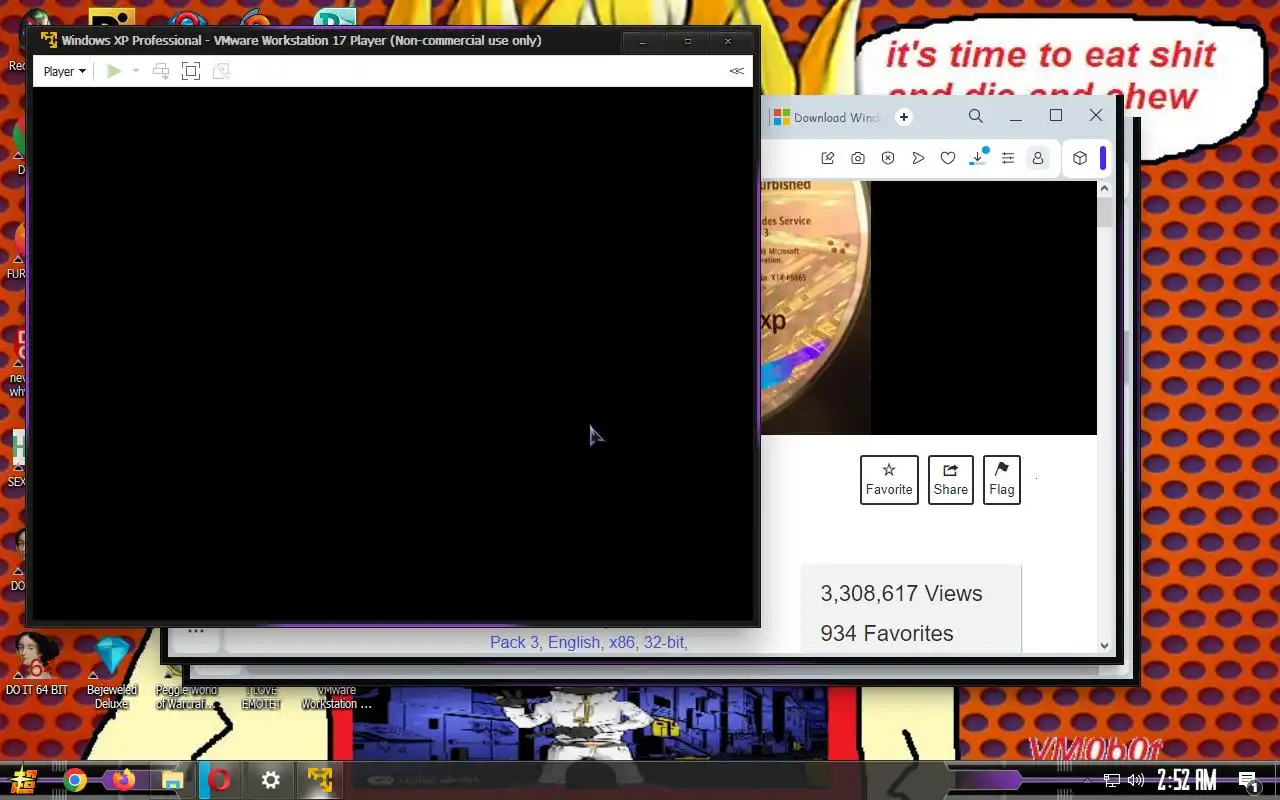Click the browser vertical scrollbar thumb
The height and width of the screenshot is (800, 1280).
[1105, 212]
